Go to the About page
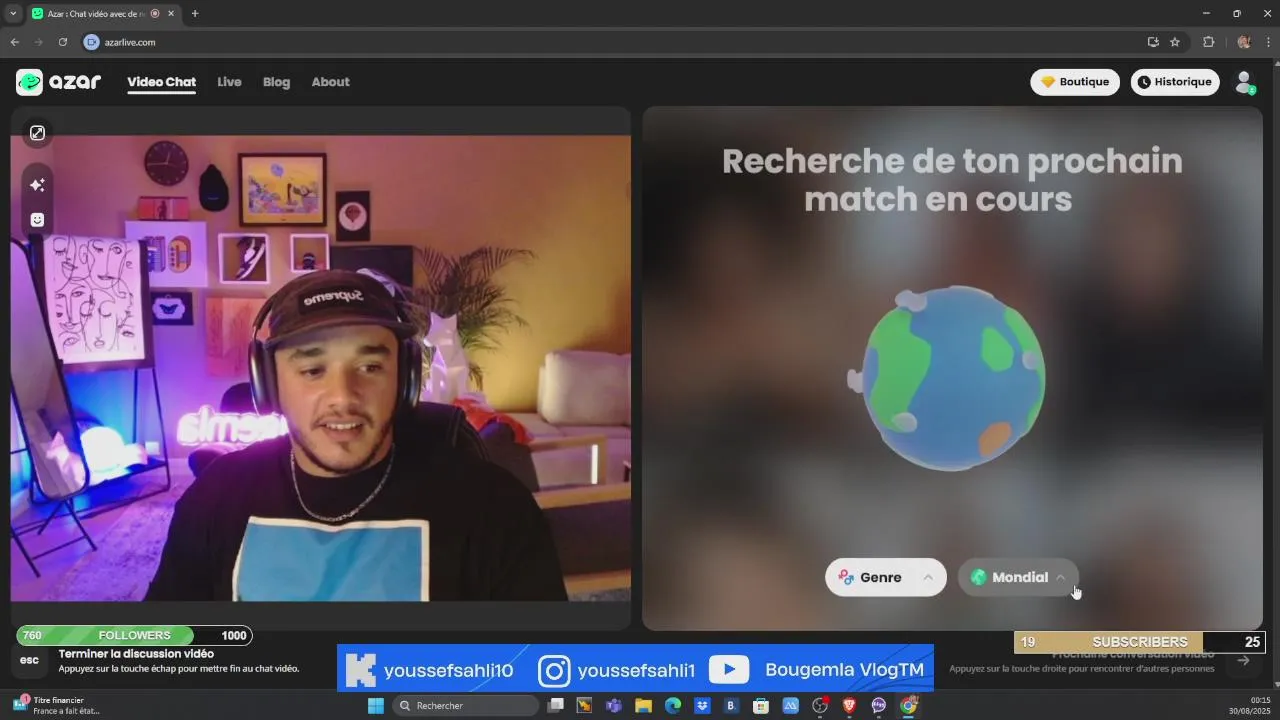 point(330,82)
